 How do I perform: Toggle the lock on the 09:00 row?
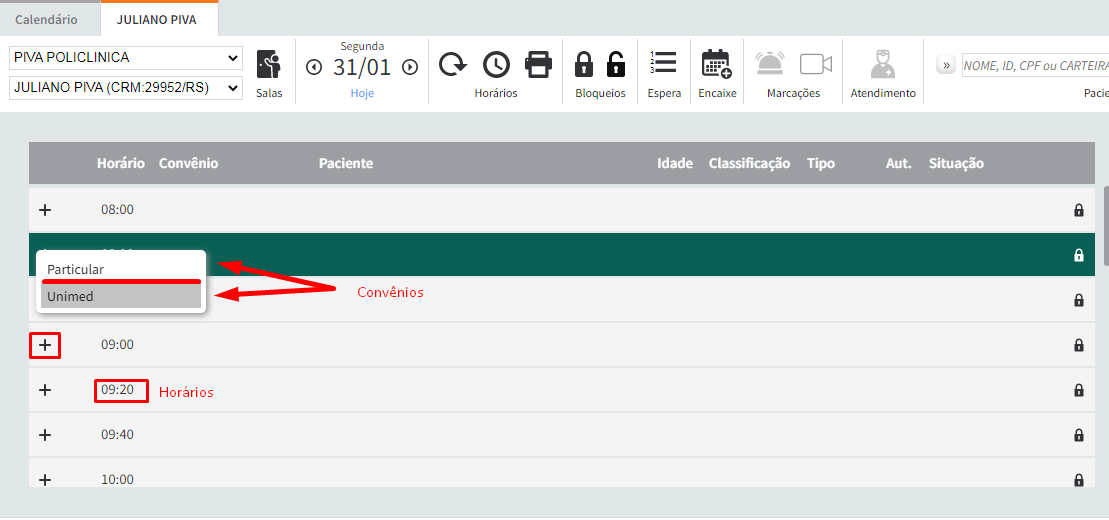coord(1078,345)
